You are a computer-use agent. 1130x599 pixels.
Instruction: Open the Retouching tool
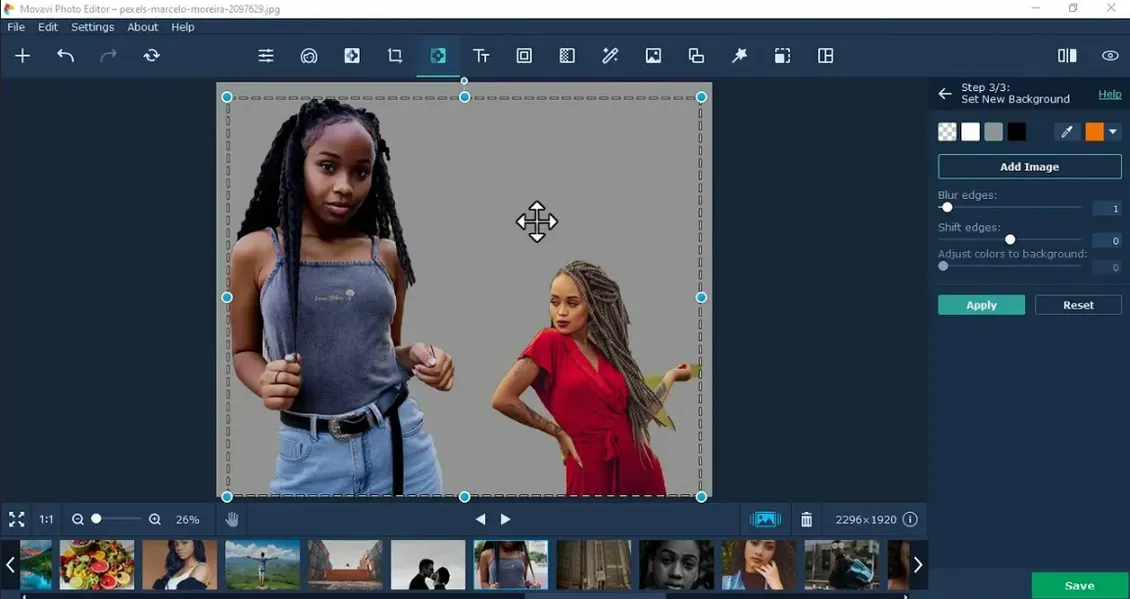click(309, 56)
